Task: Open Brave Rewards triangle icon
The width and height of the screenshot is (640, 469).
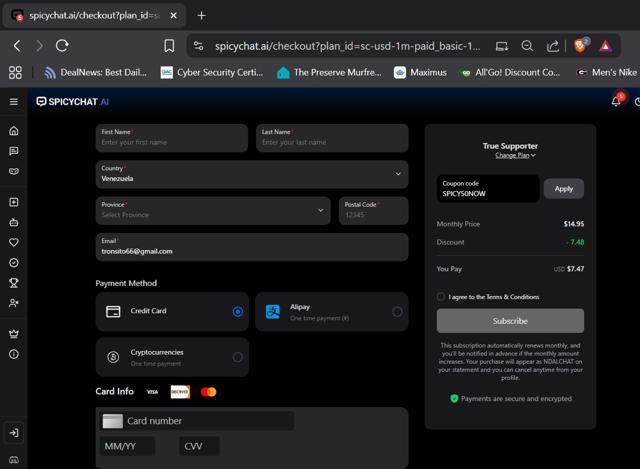Action: click(x=606, y=46)
